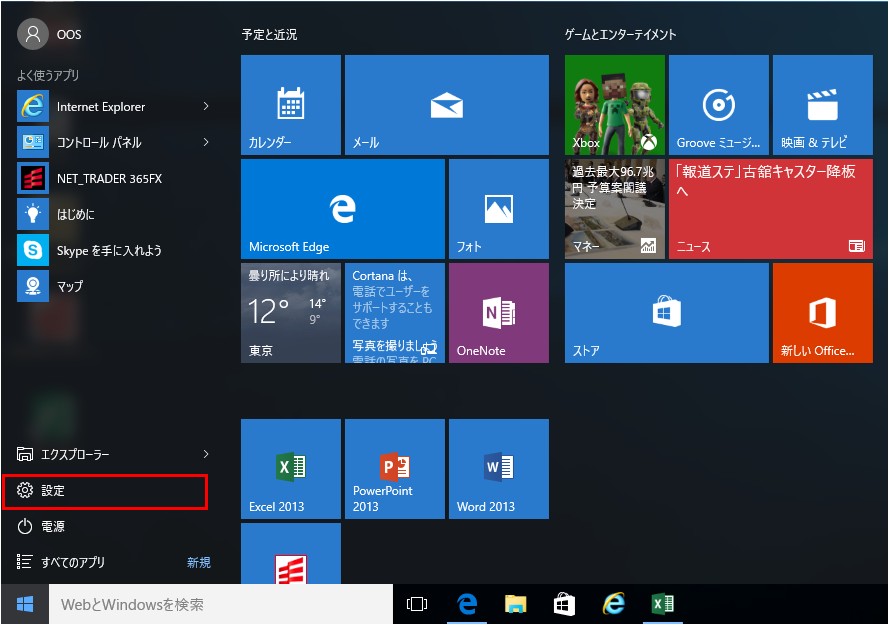Open the partially visible red NET_TRADER tile
889x625 pixels.
(x=291, y=554)
